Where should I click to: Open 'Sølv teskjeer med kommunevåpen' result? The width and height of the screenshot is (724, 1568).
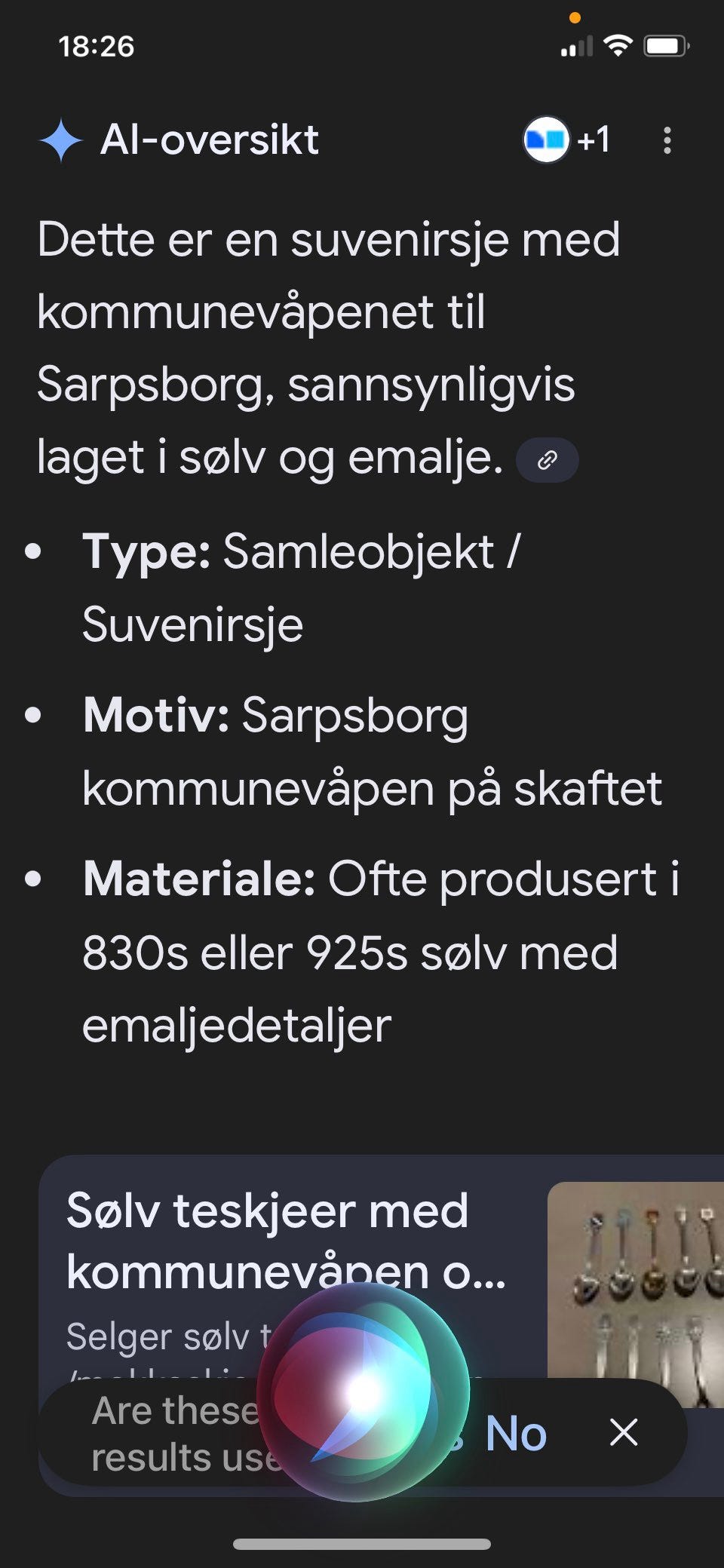pyautogui.click(x=285, y=1241)
